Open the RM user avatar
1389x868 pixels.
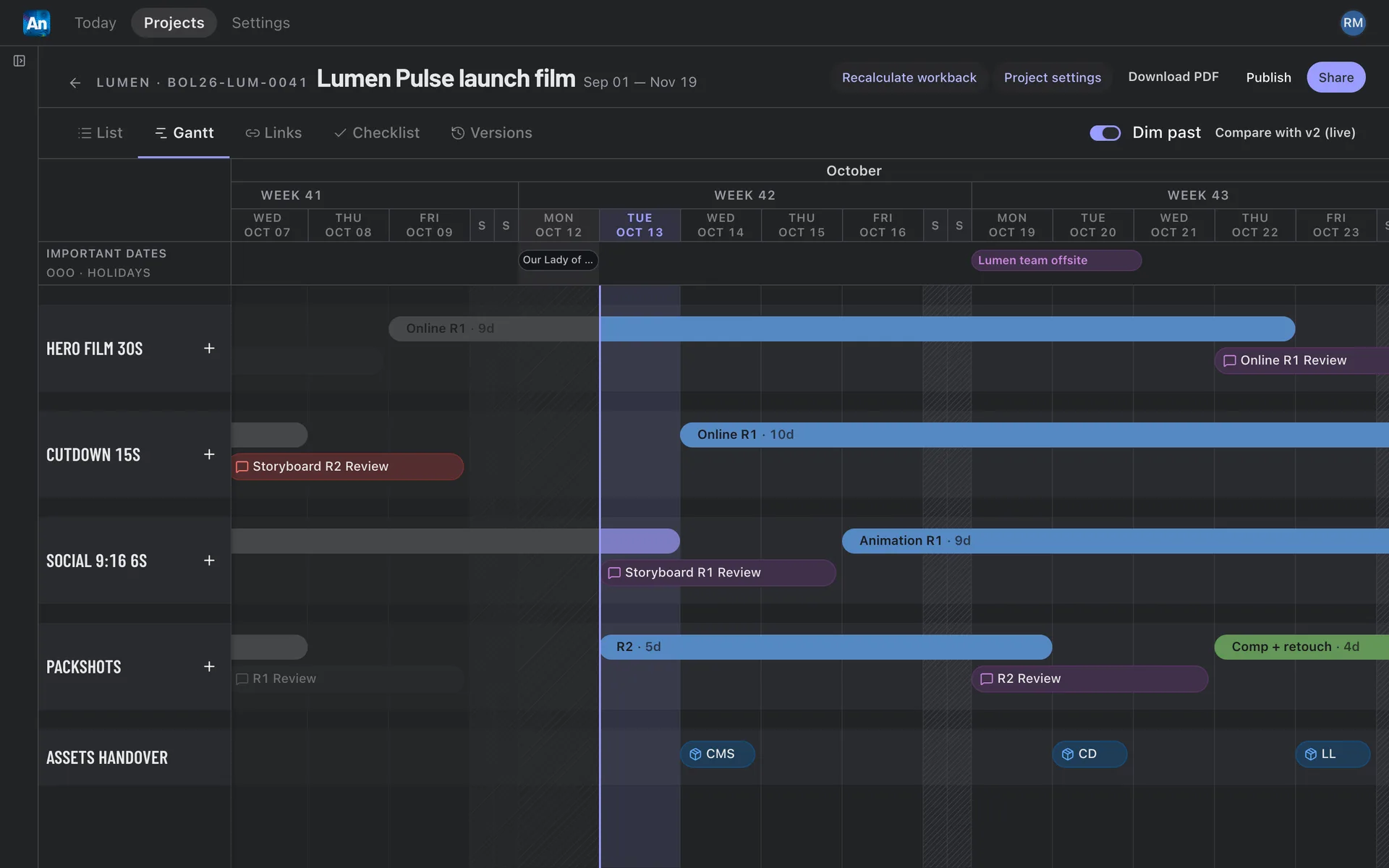coord(1352,23)
